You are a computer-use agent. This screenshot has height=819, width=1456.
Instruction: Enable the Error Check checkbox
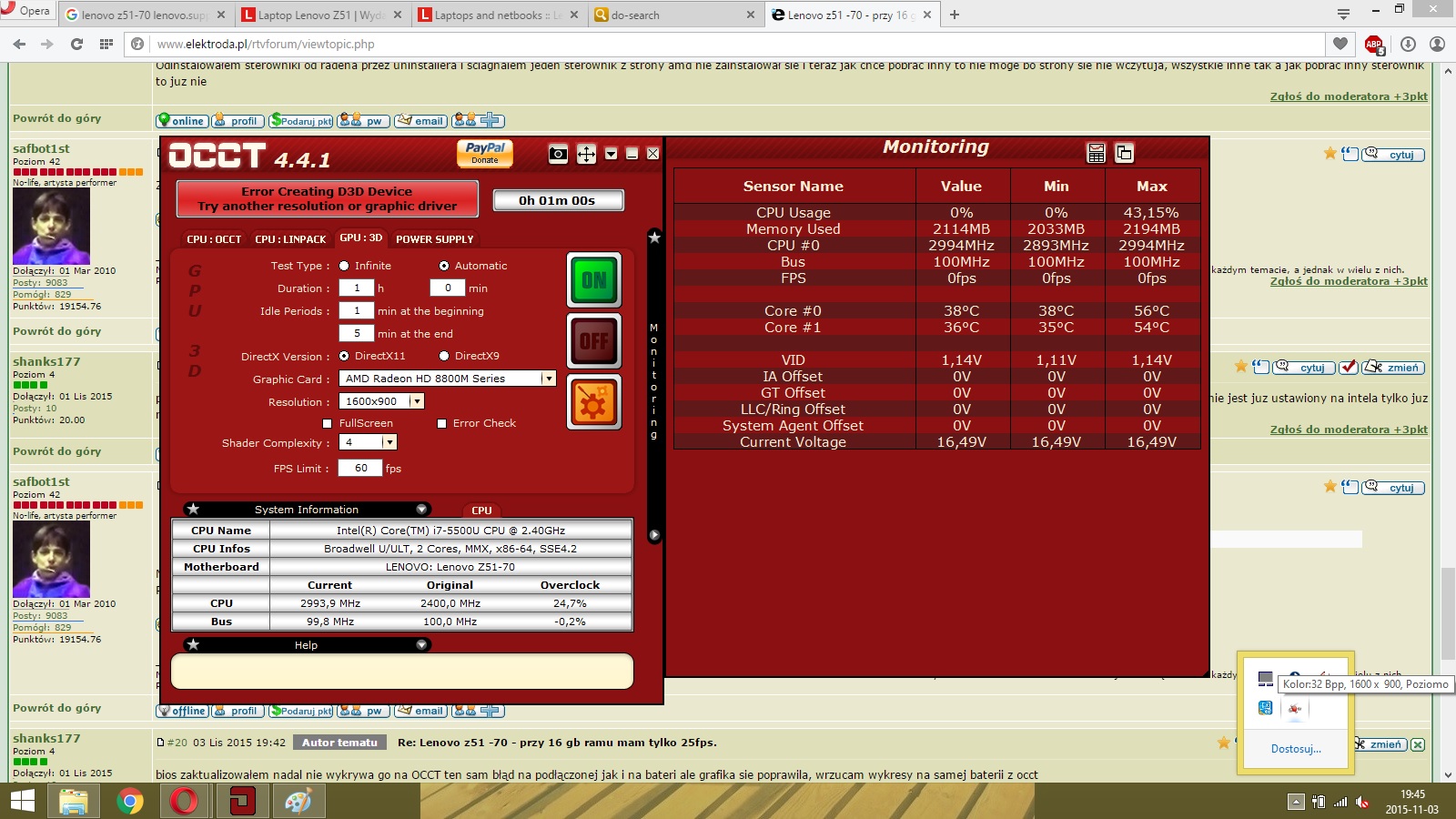click(441, 422)
